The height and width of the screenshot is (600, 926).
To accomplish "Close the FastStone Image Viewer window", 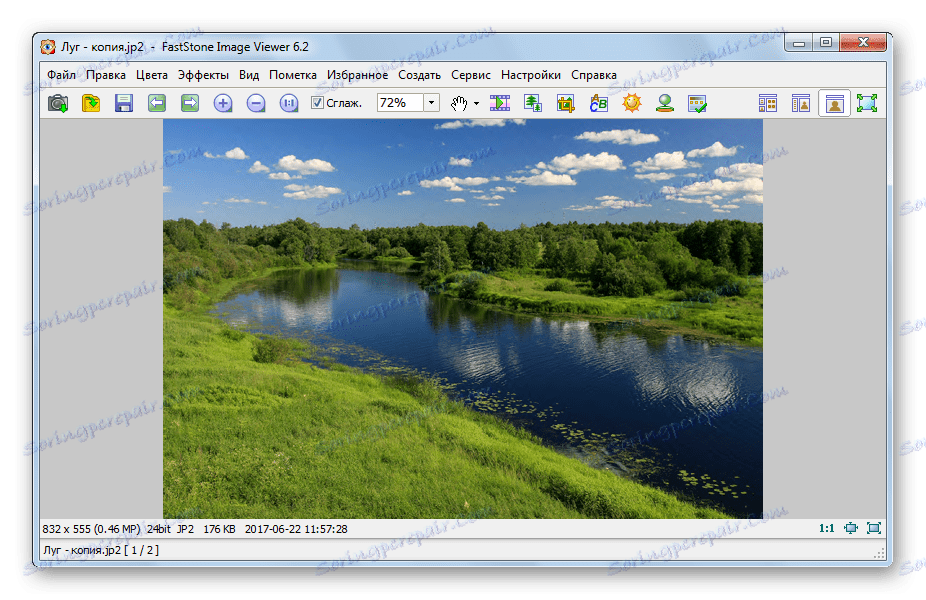I will [x=863, y=43].
